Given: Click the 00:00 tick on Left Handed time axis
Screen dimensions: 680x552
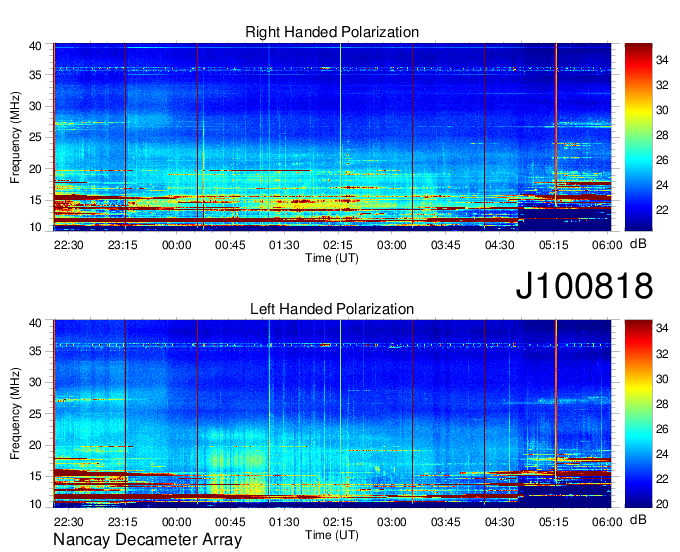Looking at the screenshot, I should (177, 522).
